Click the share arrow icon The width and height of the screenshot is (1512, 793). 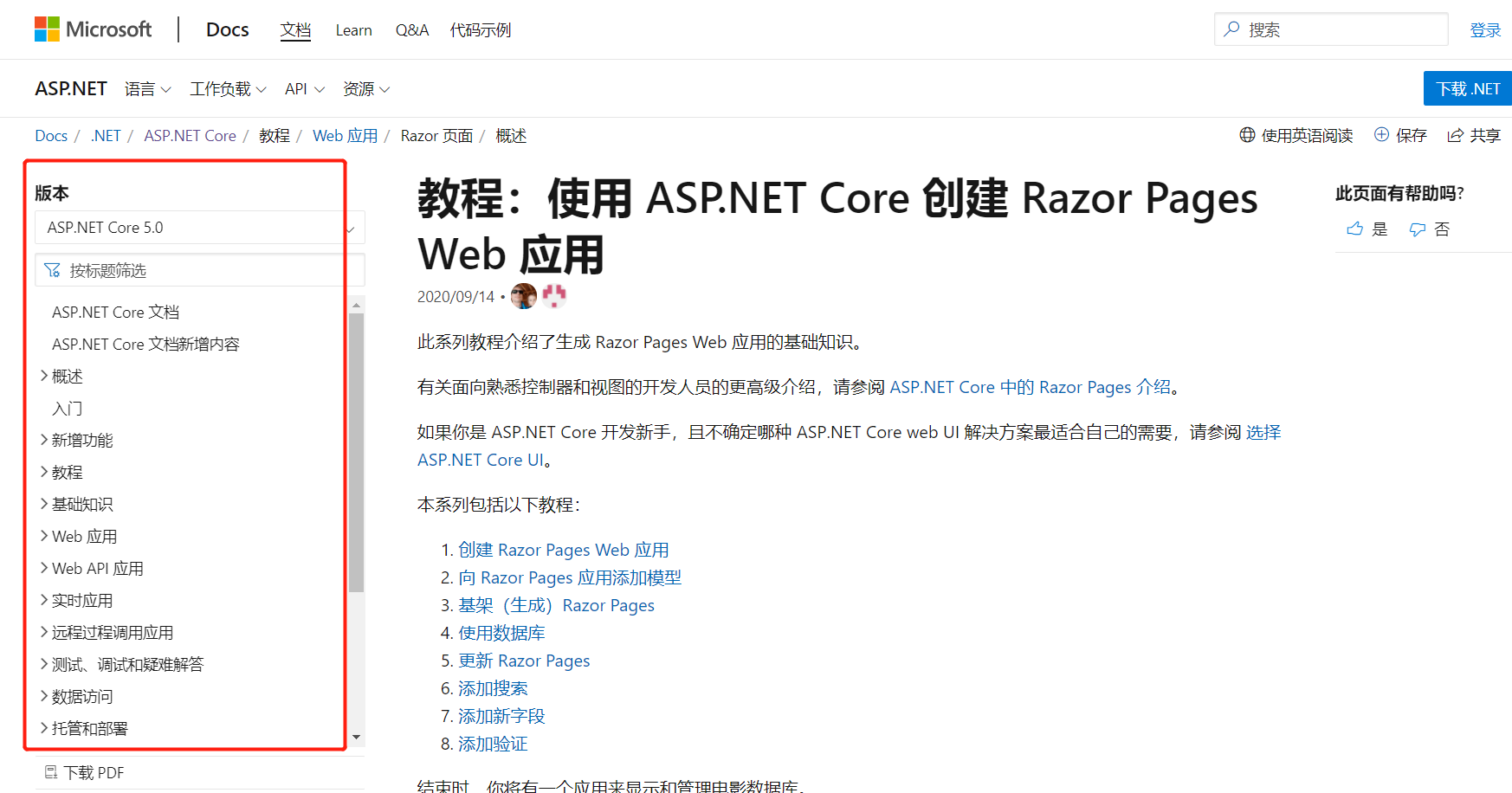[1455, 135]
